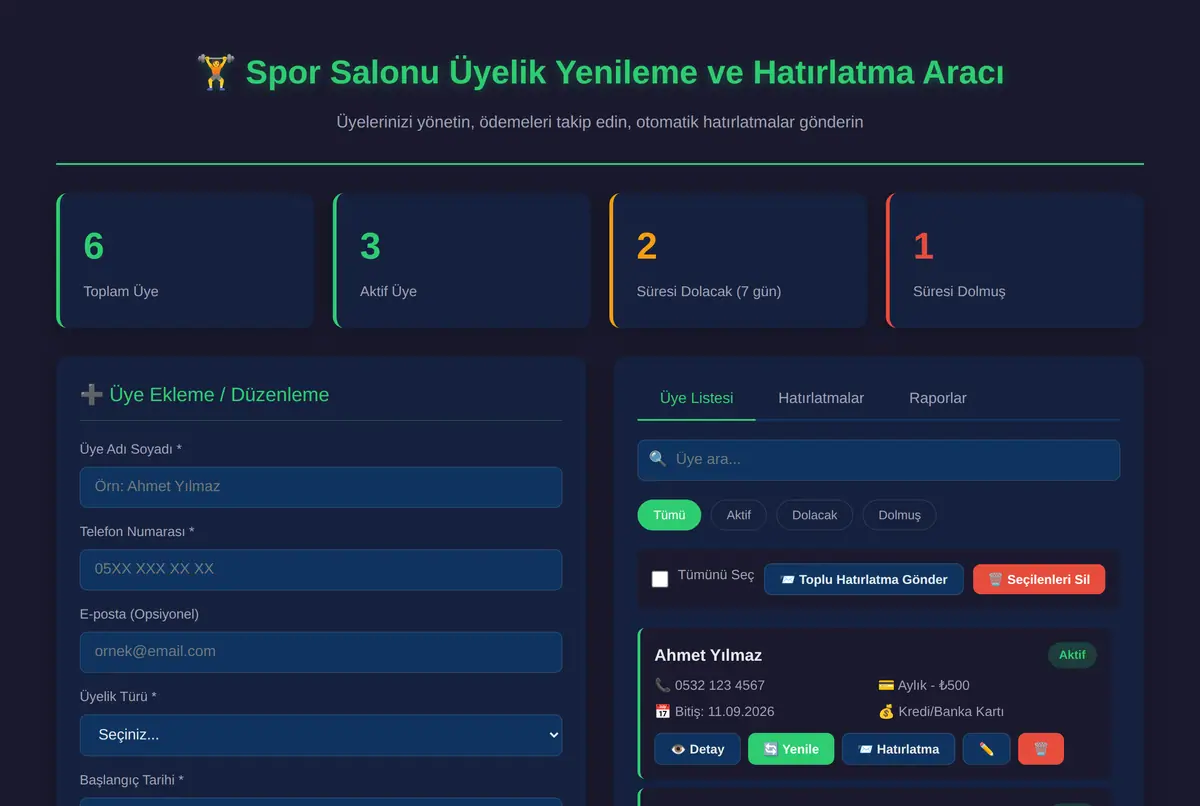1200x806 pixels.
Task: Filter members by Dolacak
Action: click(x=815, y=515)
